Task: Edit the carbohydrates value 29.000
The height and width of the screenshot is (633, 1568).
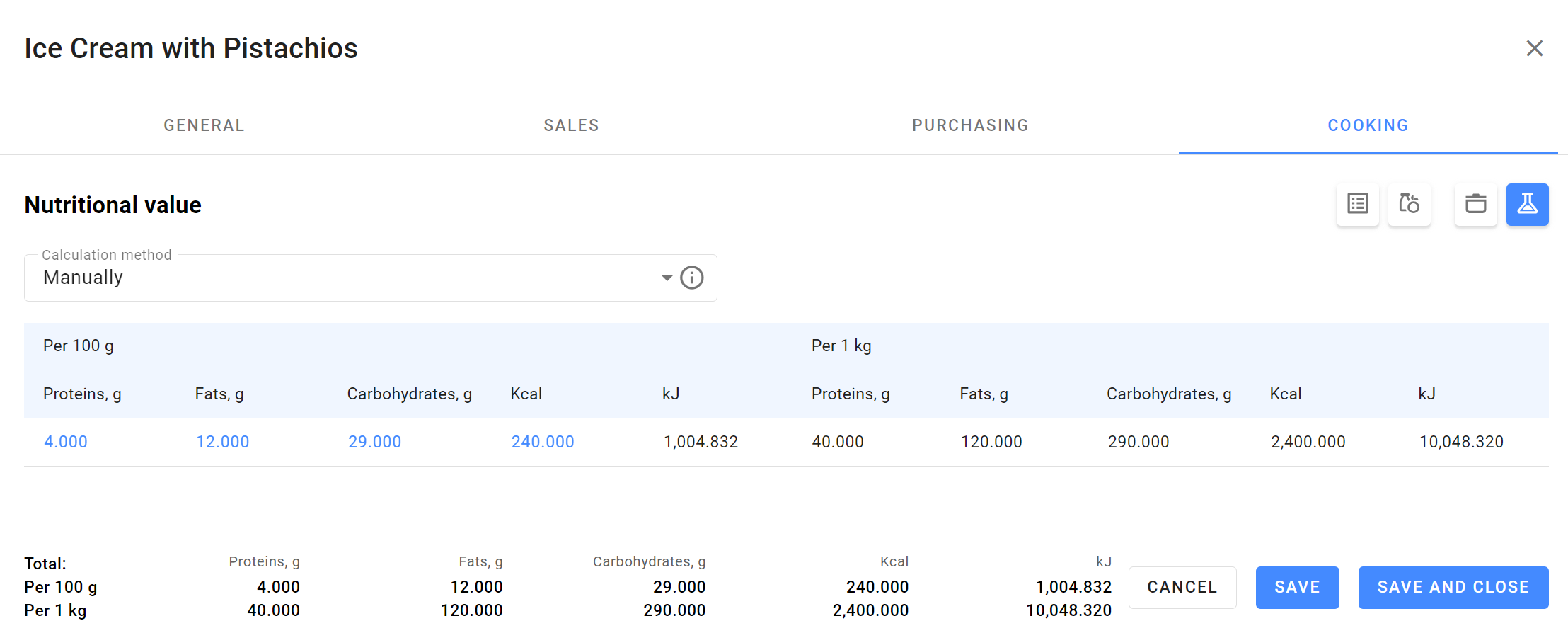Action: click(374, 442)
